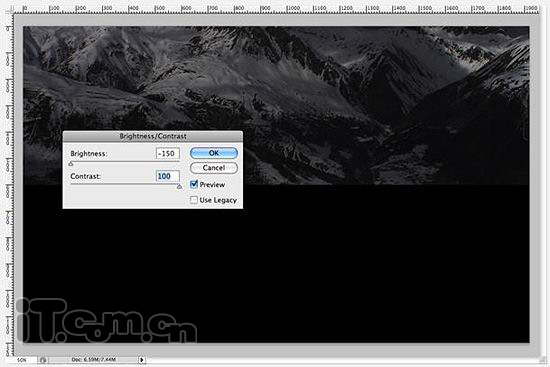Click the status bar icon next to zoom
The image size is (550, 367).
[43, 360]
